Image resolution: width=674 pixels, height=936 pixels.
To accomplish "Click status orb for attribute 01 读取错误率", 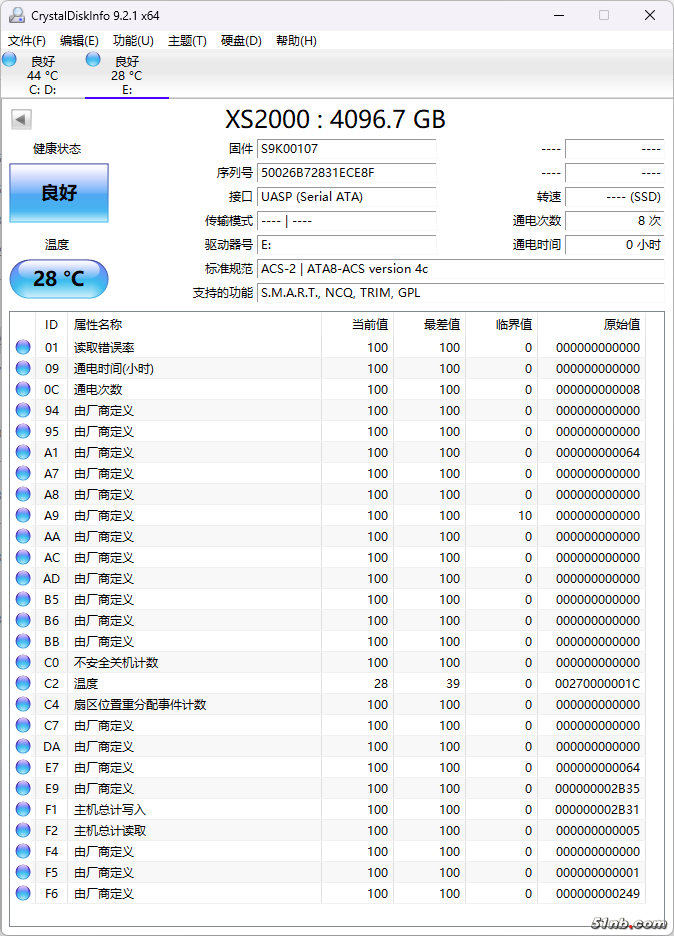I will tap(23, 348).
